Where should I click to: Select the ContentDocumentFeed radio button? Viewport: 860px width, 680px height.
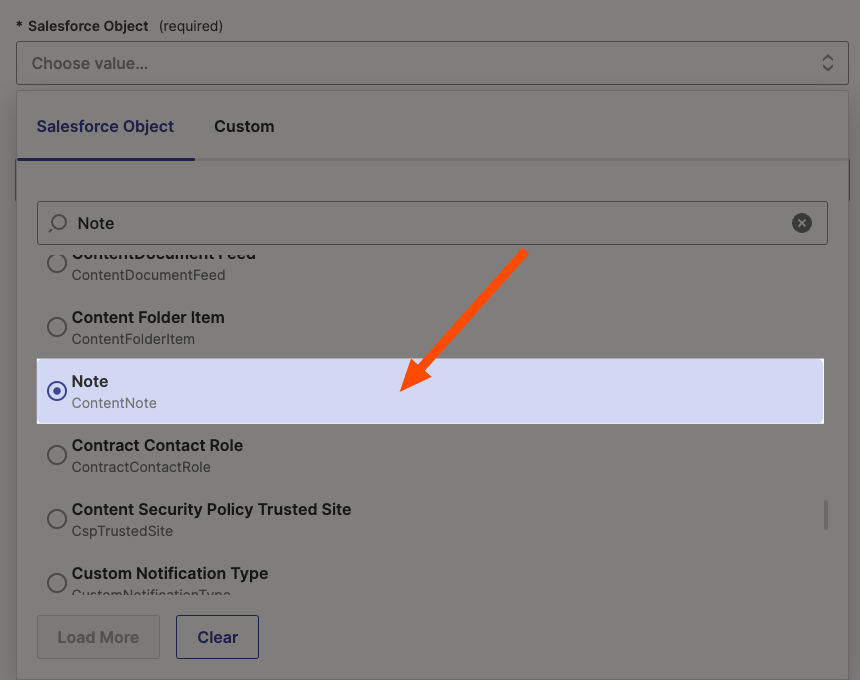tap(56, 263)
